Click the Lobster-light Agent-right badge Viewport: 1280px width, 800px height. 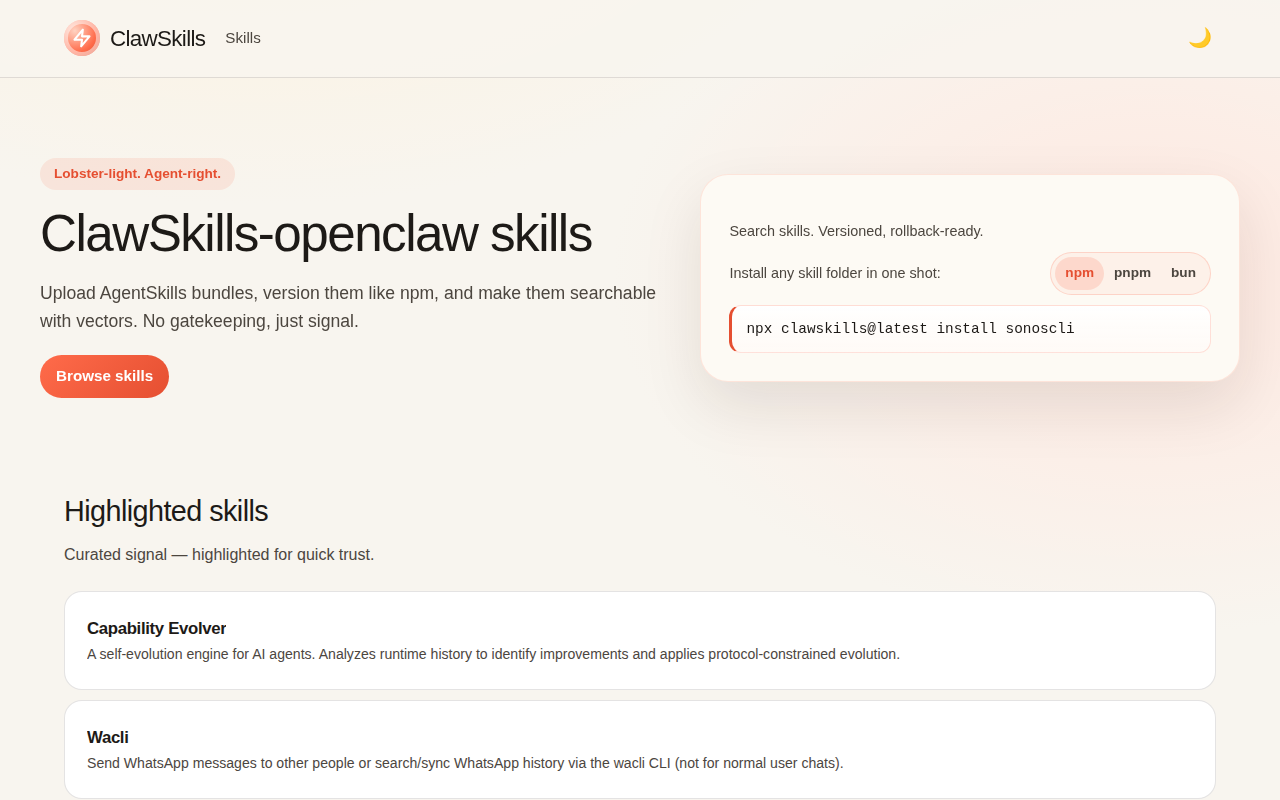tap(137, 174)
